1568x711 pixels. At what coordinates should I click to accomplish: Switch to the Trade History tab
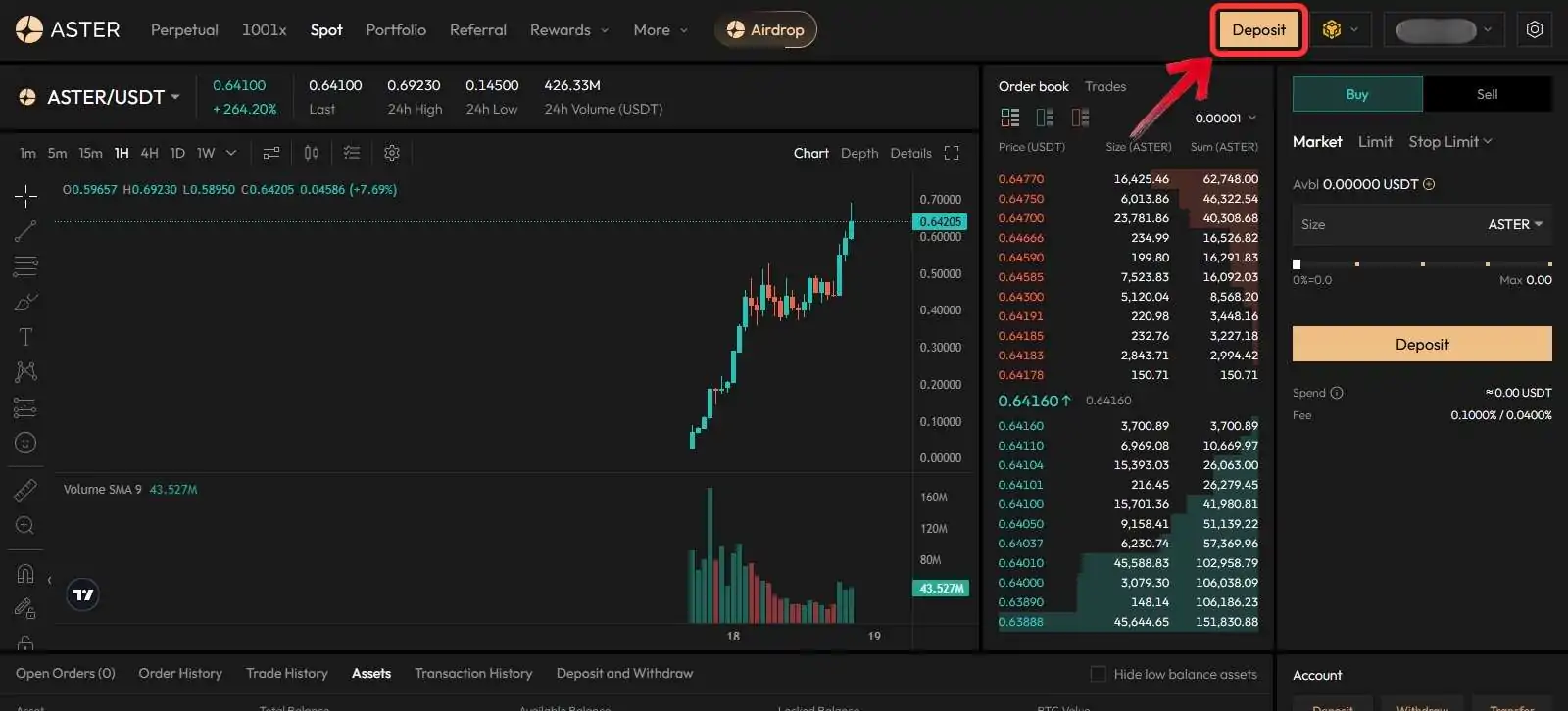[x=287, y=673]
